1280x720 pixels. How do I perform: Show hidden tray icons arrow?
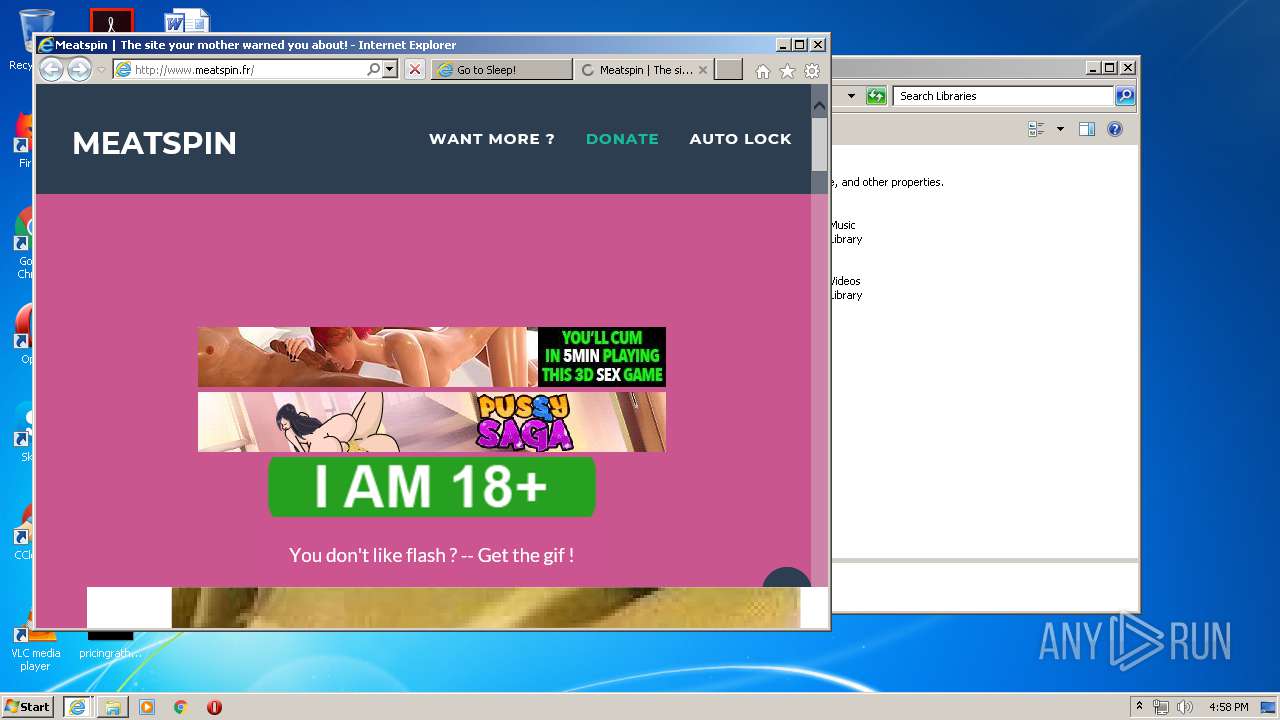click(1139, 707)
